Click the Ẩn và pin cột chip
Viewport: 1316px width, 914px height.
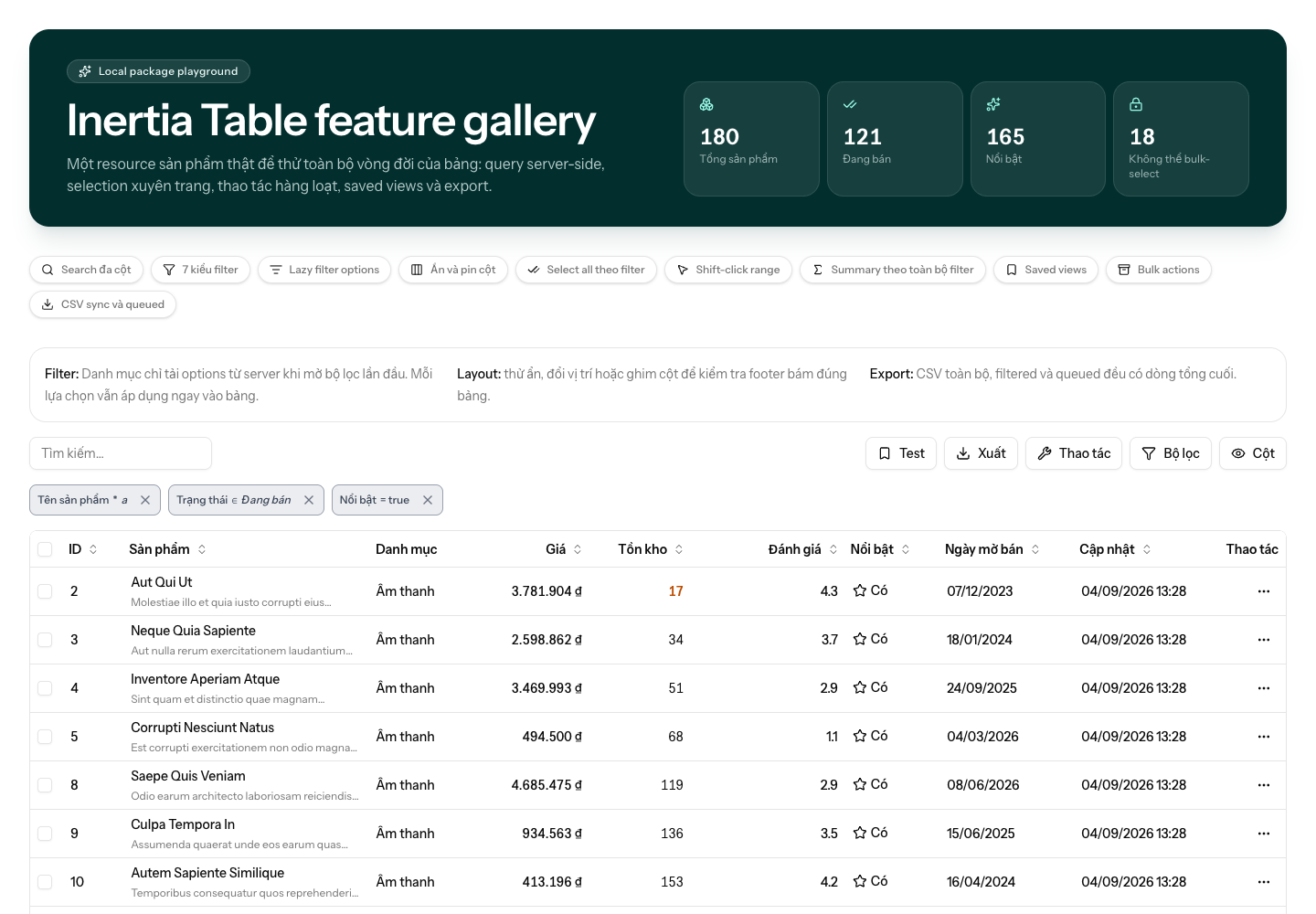(x=453, y=270)
